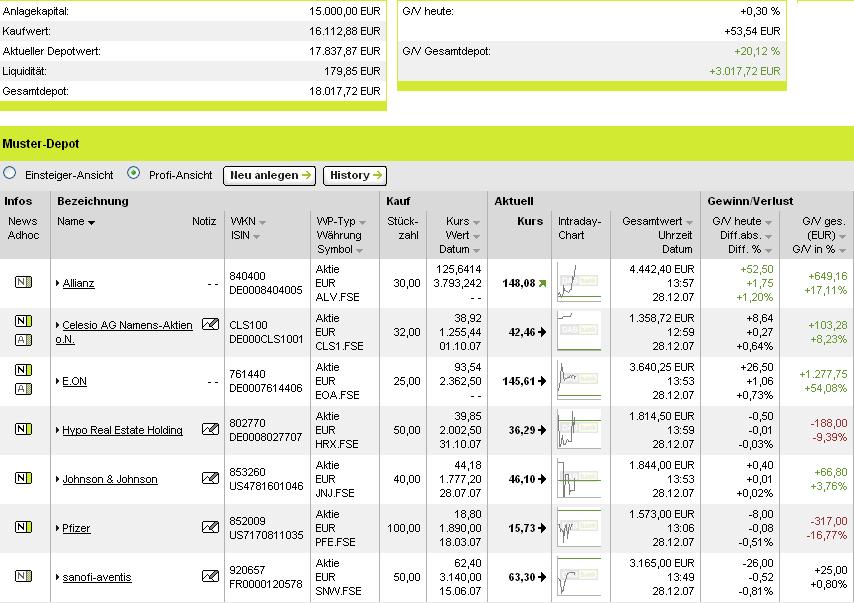
Task: Click the trend arrow beside Pfizer price 15,73
Action: 542,528
